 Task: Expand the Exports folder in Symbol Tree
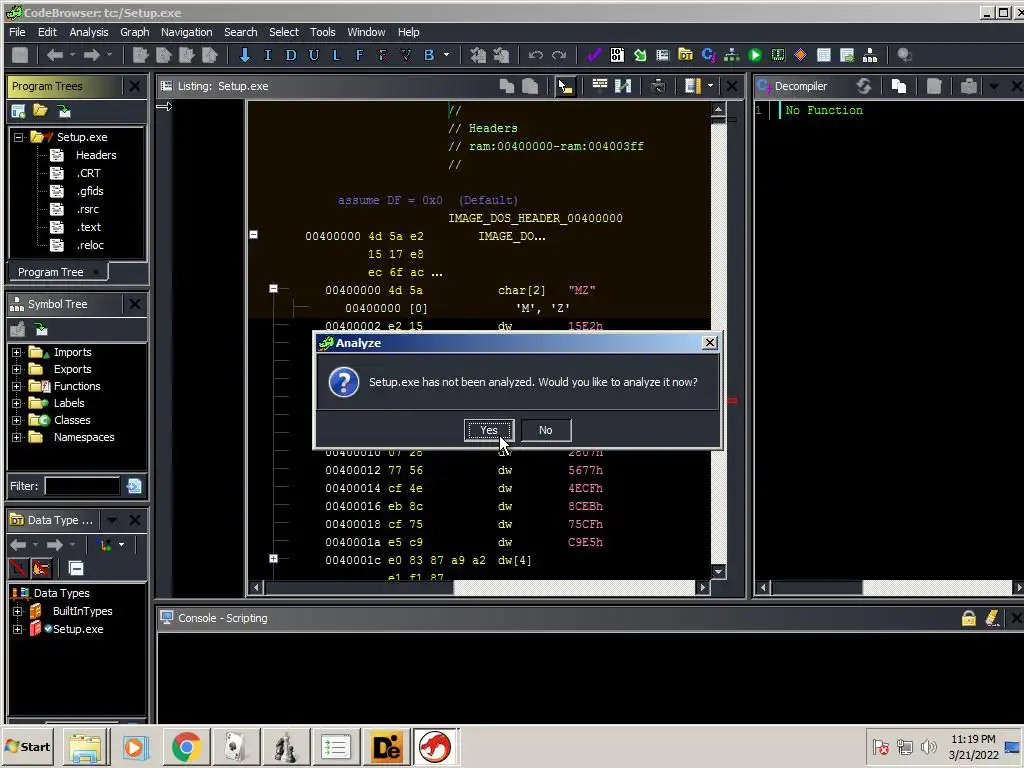coord(17,369)
